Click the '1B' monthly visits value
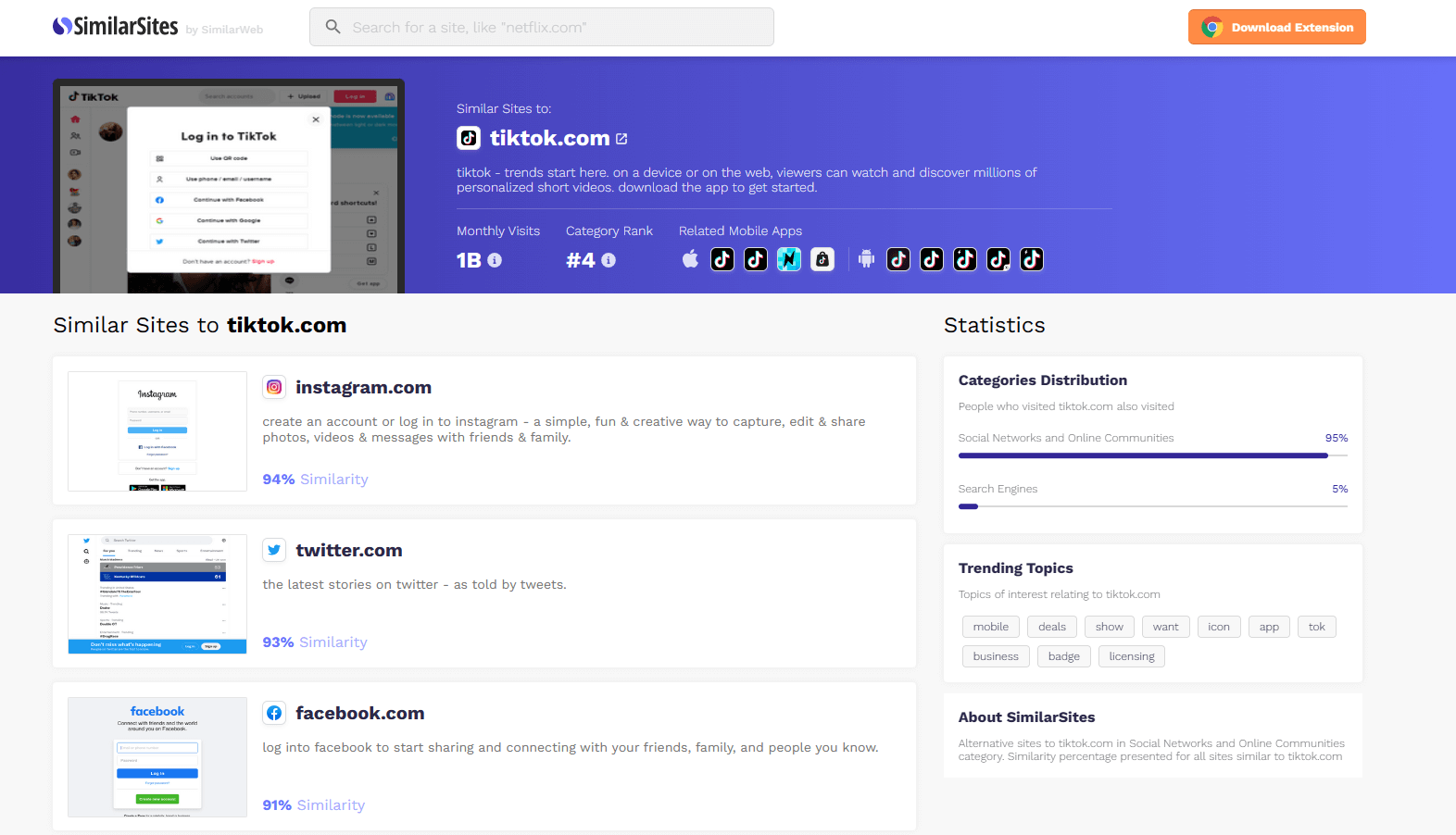This screenshot has height=835, width=1456. (x=469, y=260)
